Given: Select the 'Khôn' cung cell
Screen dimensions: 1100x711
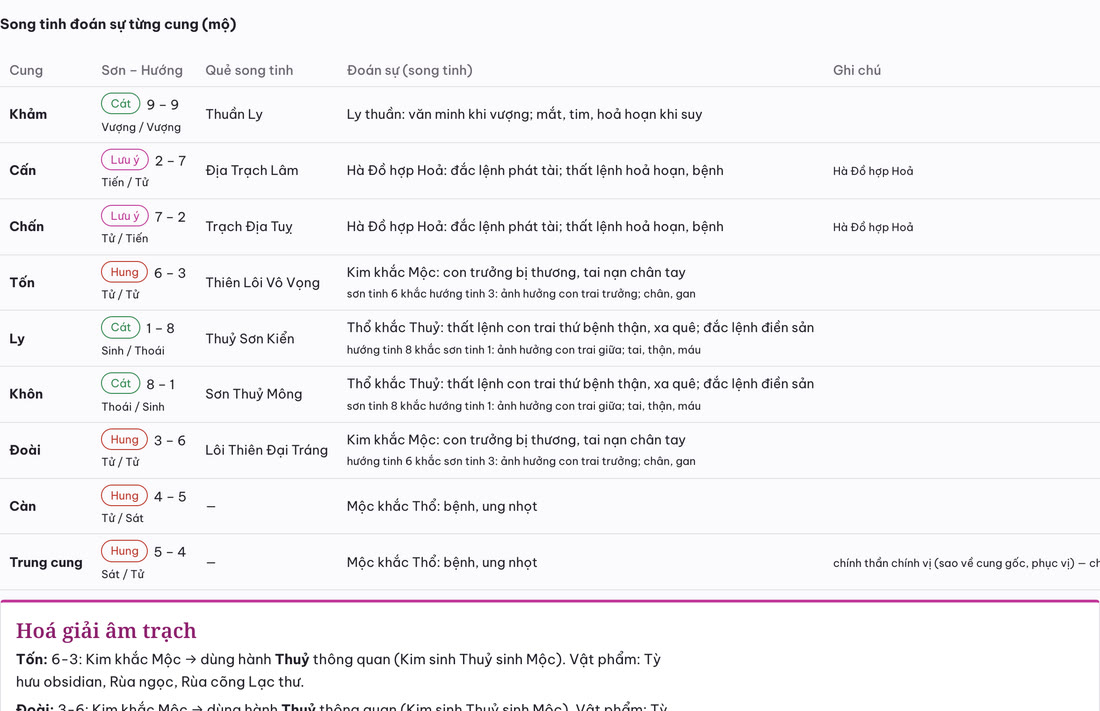Looking at the screenshot, I should (x=26, y=394).
